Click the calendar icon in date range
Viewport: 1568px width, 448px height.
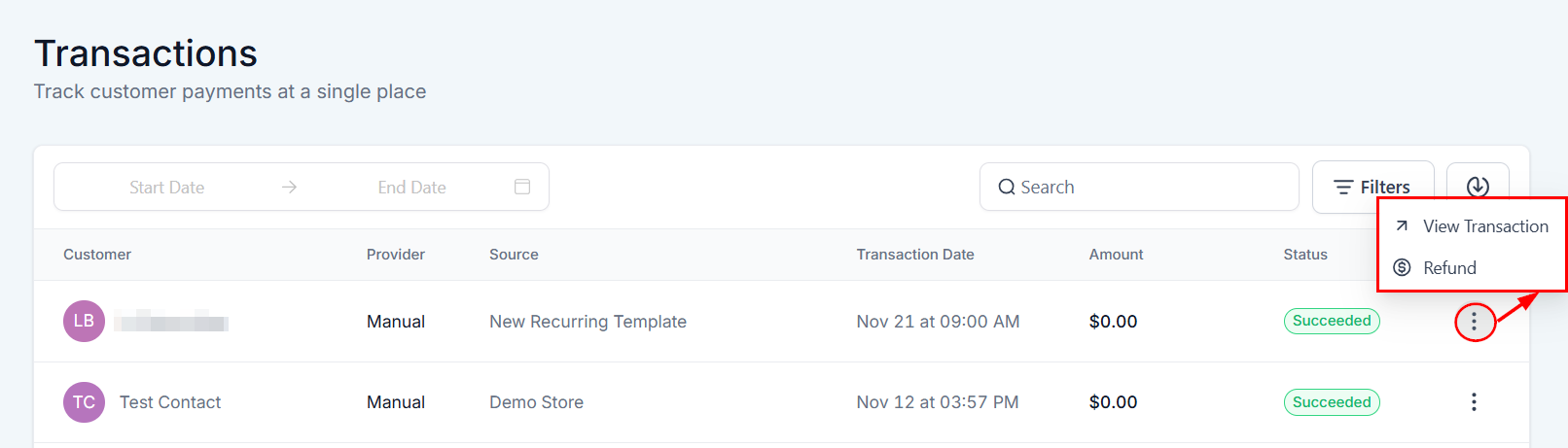pos(522,187)
